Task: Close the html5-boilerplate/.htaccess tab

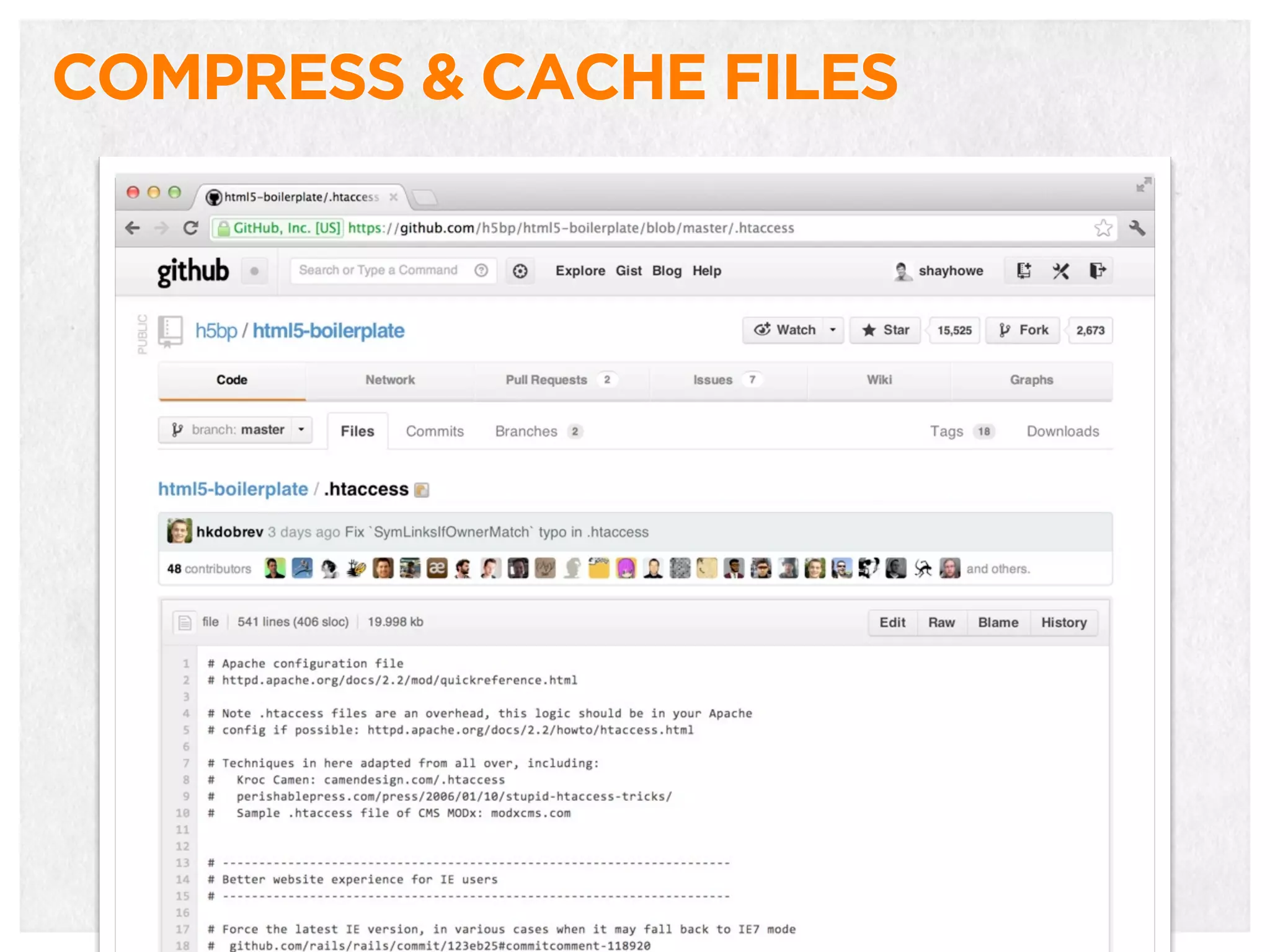Action: 393,197
